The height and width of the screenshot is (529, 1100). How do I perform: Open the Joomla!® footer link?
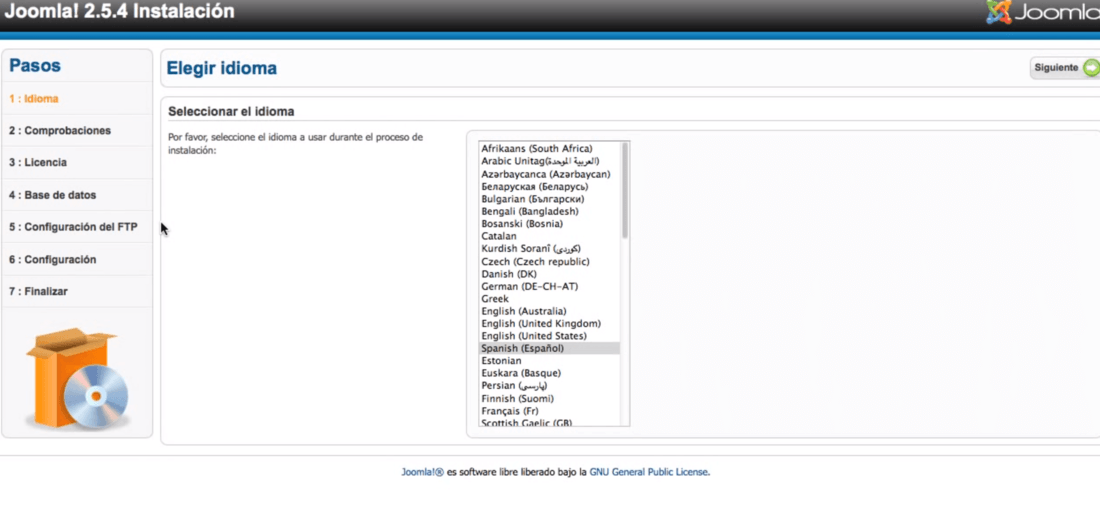[x=422, y=472]
